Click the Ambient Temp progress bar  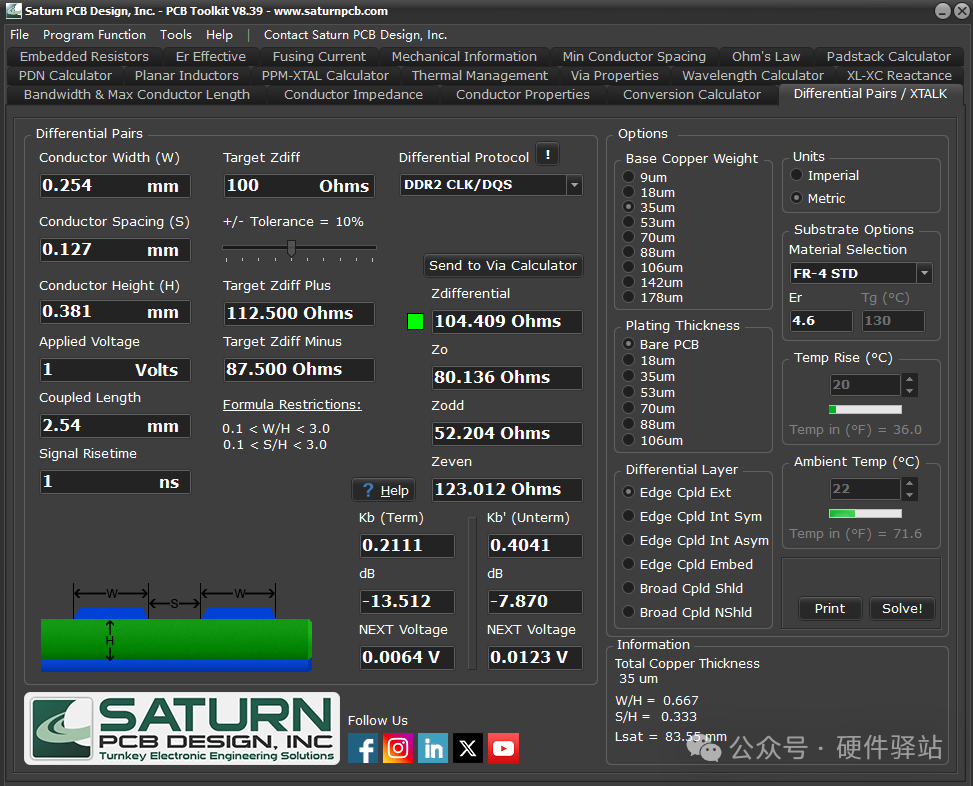tap(865, 514)
